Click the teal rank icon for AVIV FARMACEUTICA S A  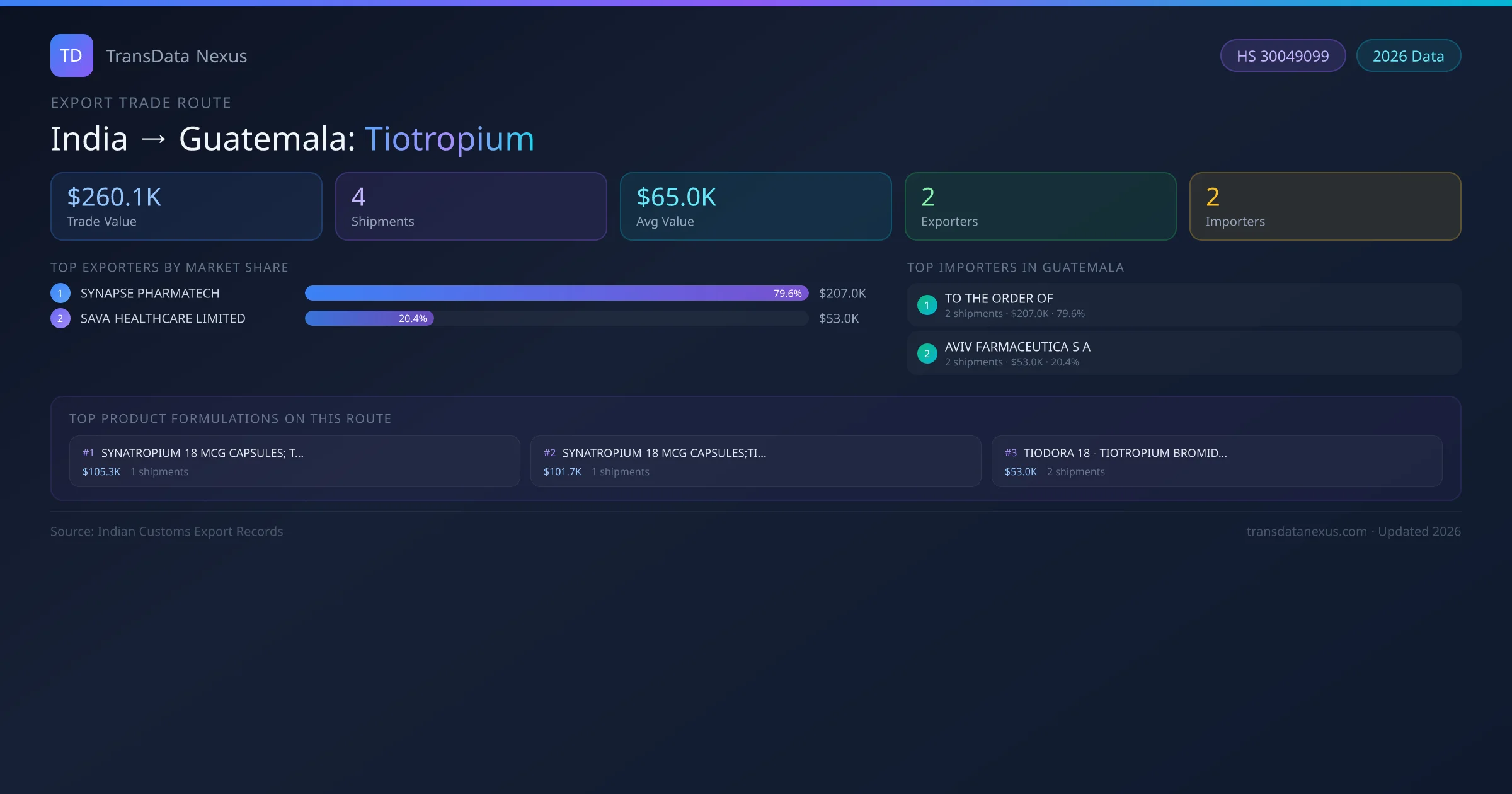(927, 354)
